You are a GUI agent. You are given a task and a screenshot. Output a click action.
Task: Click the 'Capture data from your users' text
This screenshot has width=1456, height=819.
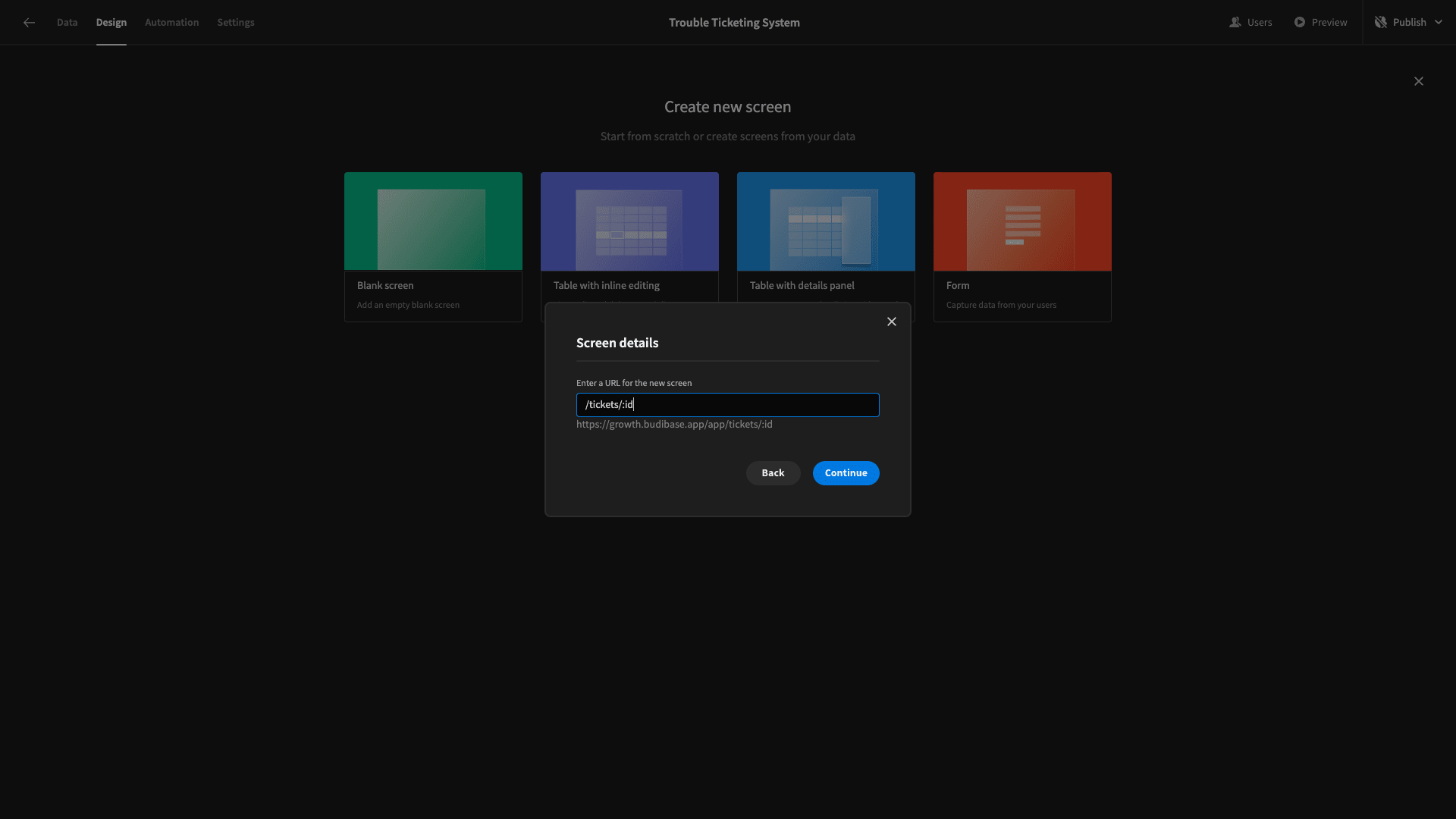click(x=1001, y=305)
